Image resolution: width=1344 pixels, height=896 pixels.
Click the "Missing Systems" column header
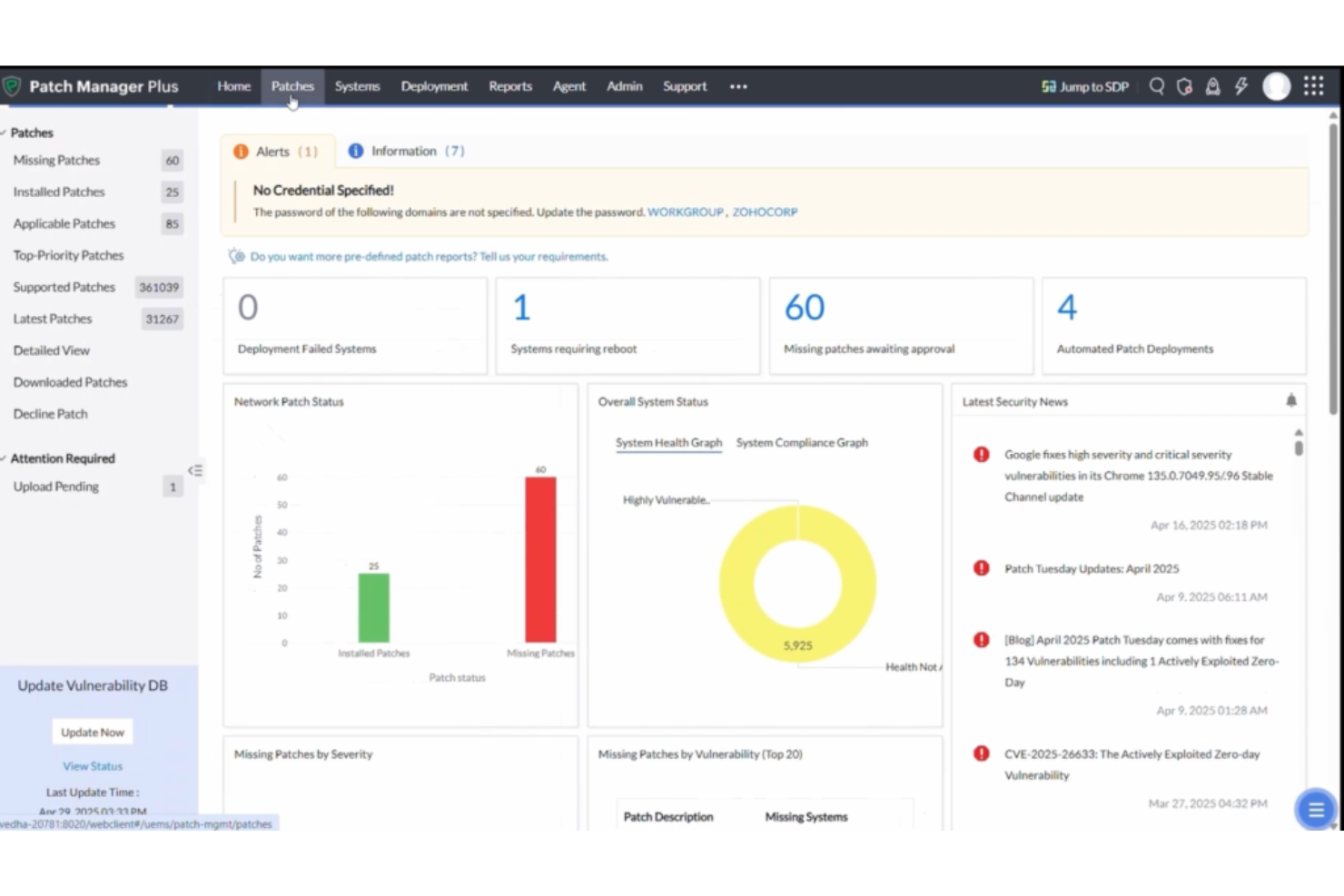pos(806,817)
